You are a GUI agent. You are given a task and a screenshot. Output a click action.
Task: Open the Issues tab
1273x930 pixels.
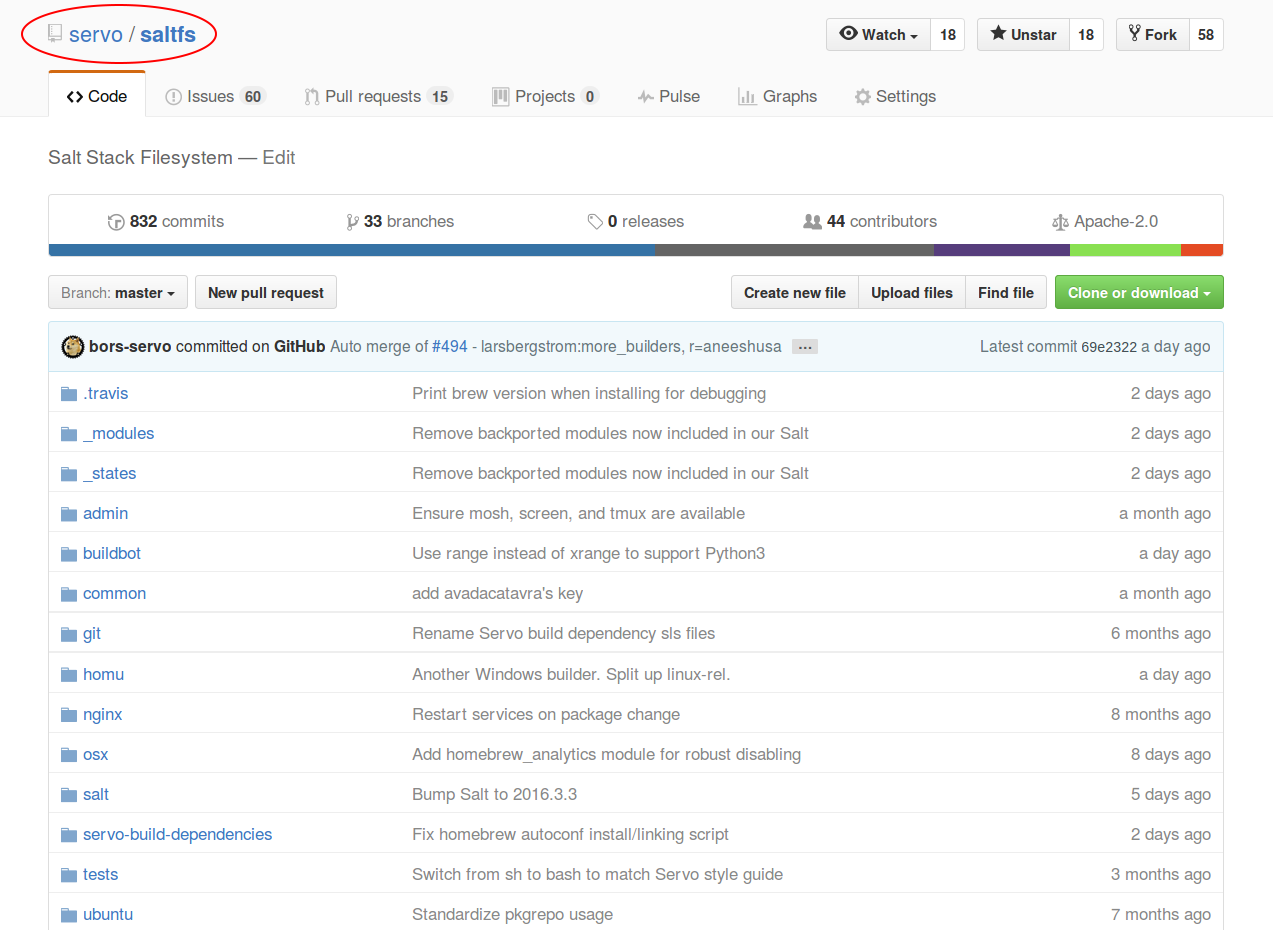click(214, 97)
